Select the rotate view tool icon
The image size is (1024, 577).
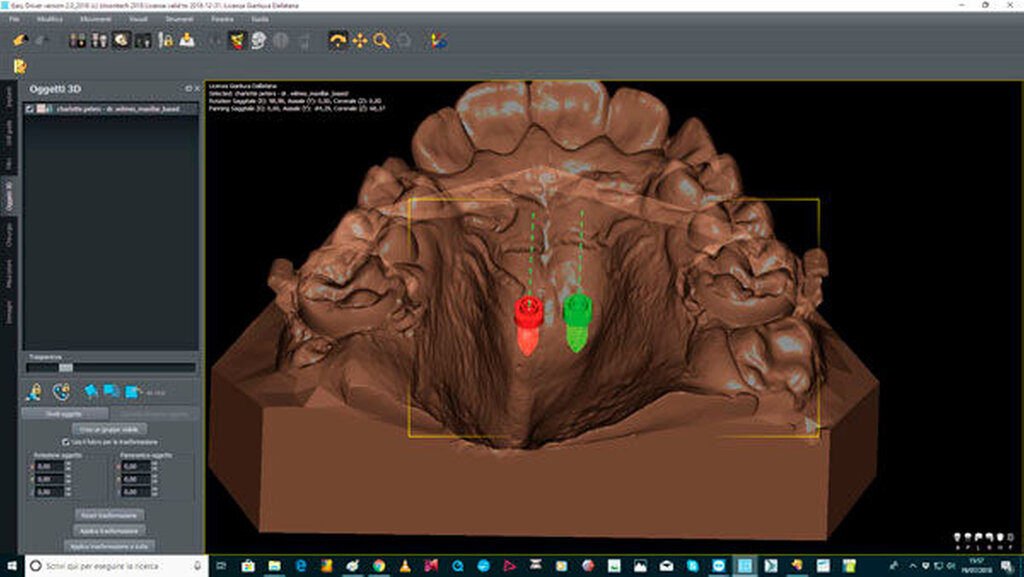338,41
